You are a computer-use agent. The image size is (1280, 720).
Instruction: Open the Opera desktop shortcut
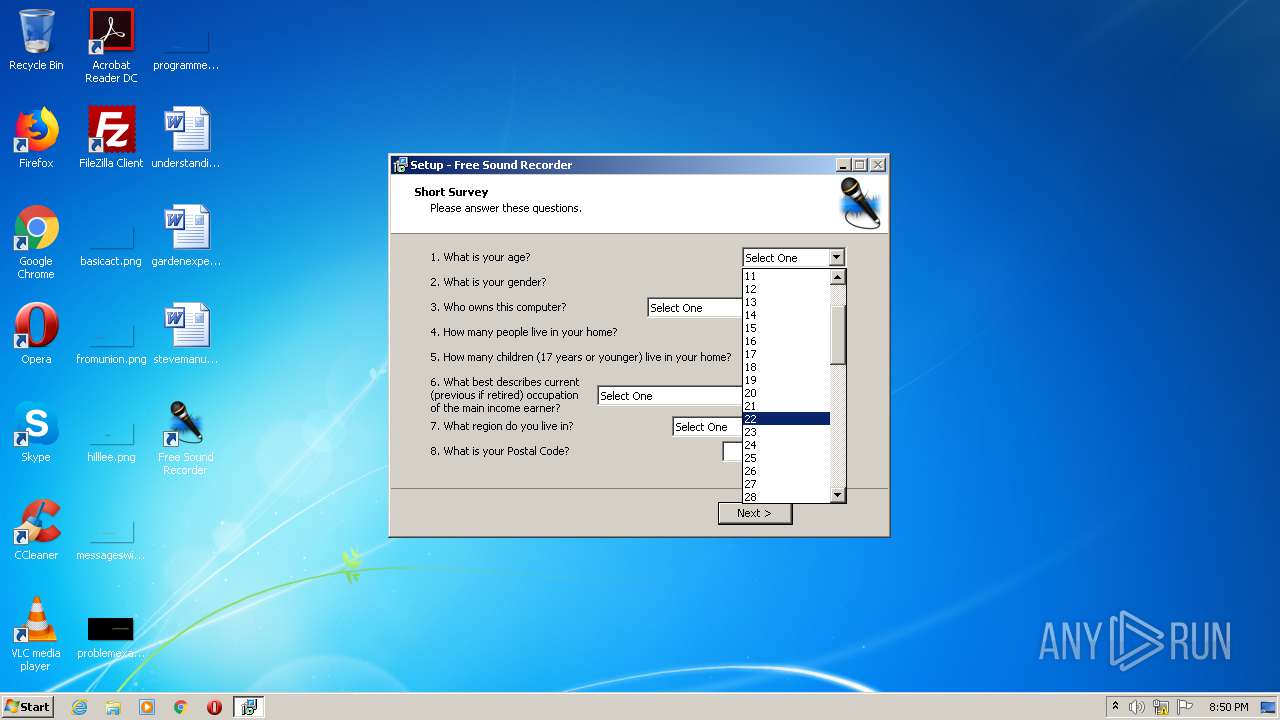click(x=36, y=334)
